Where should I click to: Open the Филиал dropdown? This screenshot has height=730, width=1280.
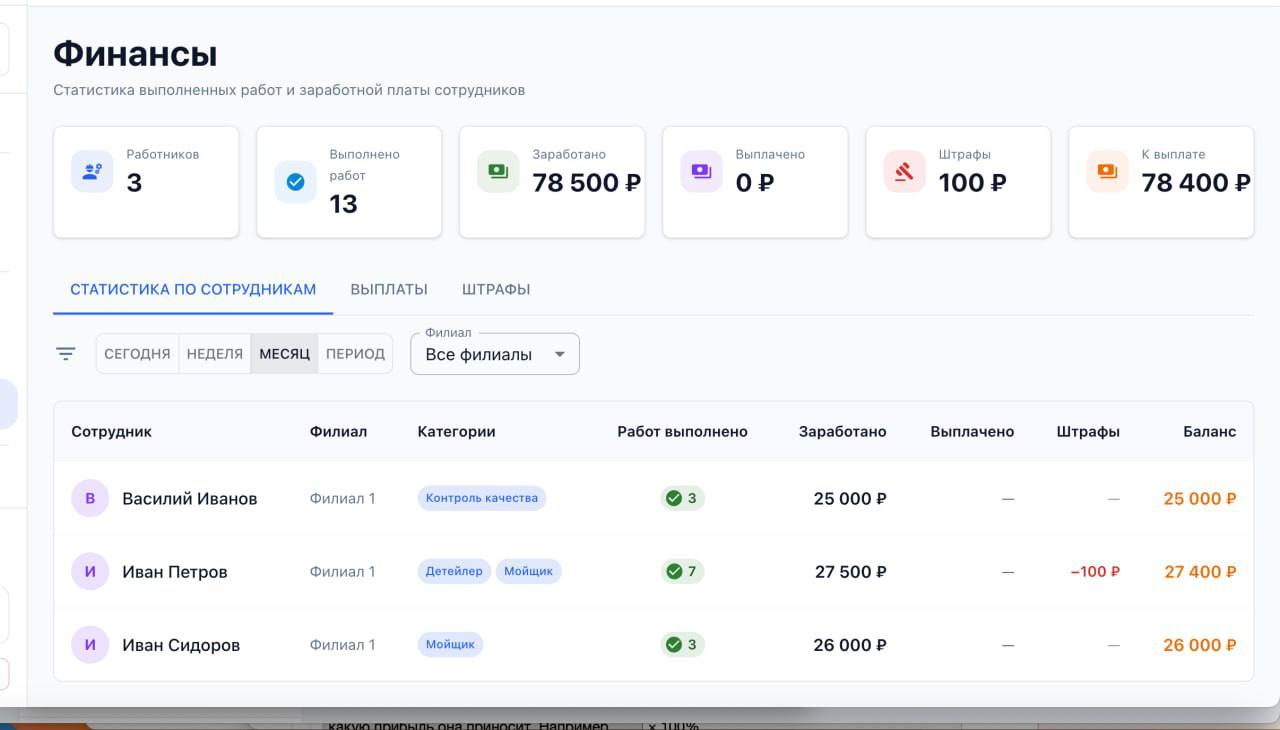pyautogui.click(x=495, y=354)
